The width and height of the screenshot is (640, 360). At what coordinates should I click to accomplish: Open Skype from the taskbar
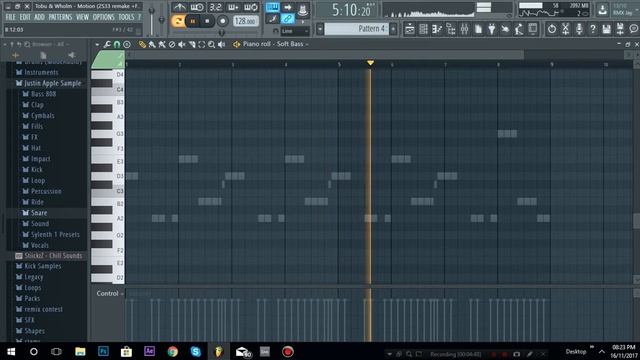(x=196, y=351)
